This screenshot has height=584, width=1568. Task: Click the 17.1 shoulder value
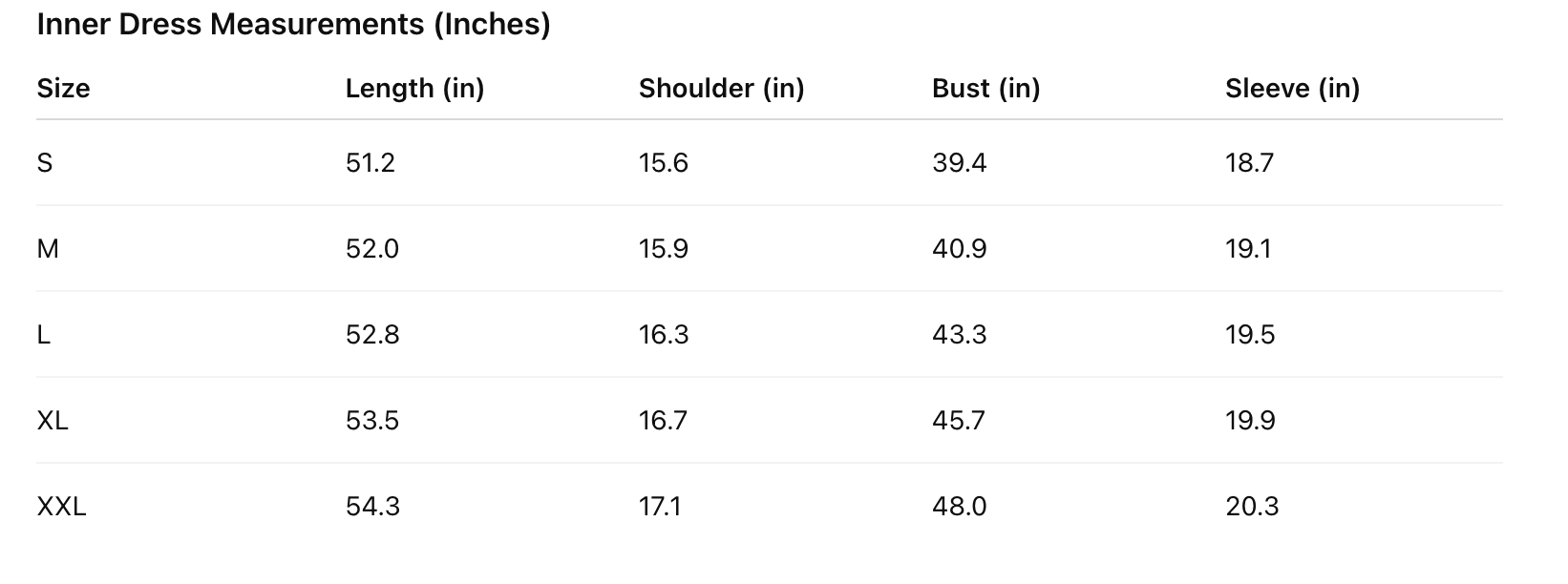point(660,507)
